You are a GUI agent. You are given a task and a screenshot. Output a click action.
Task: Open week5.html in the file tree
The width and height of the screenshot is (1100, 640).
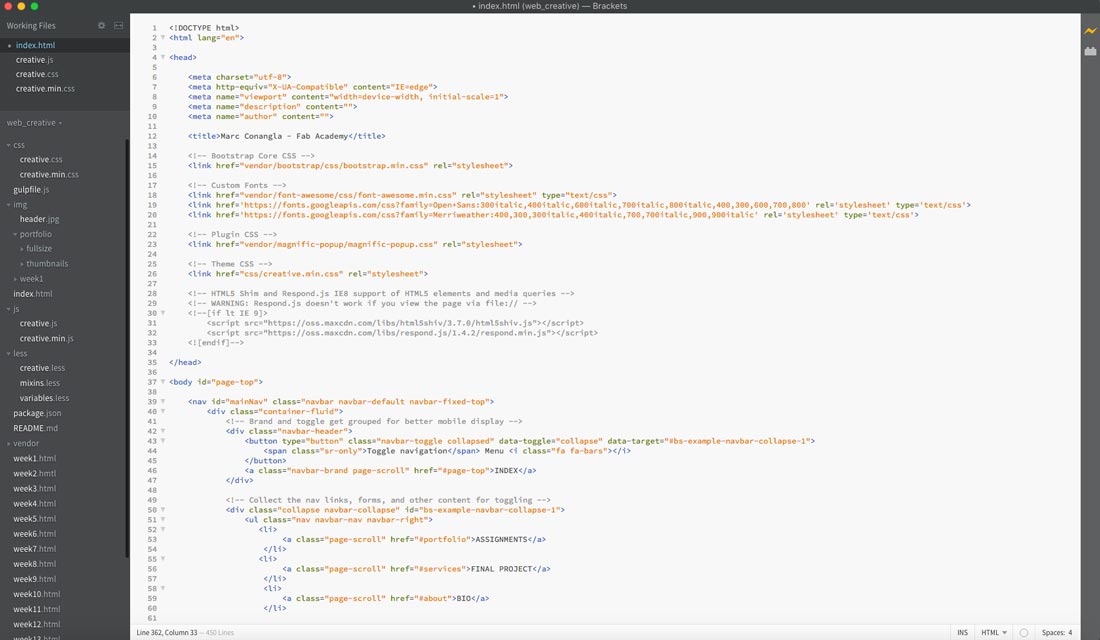pos(34,519)
